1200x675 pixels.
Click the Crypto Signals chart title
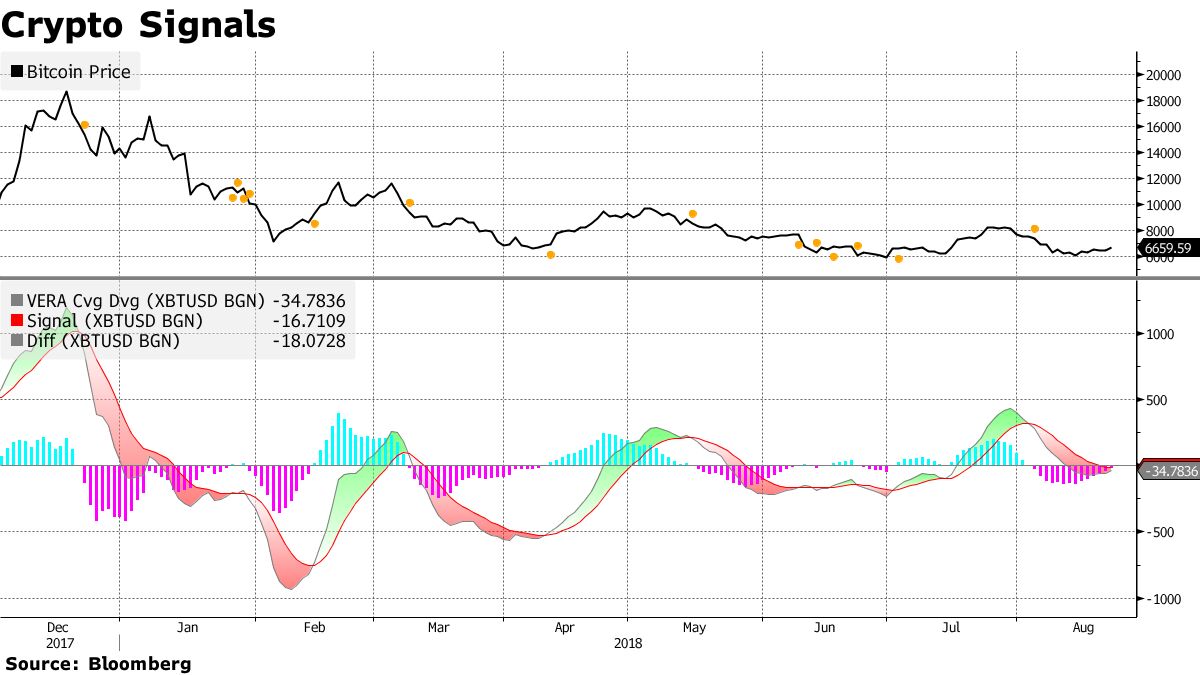[x=138, y=24]
